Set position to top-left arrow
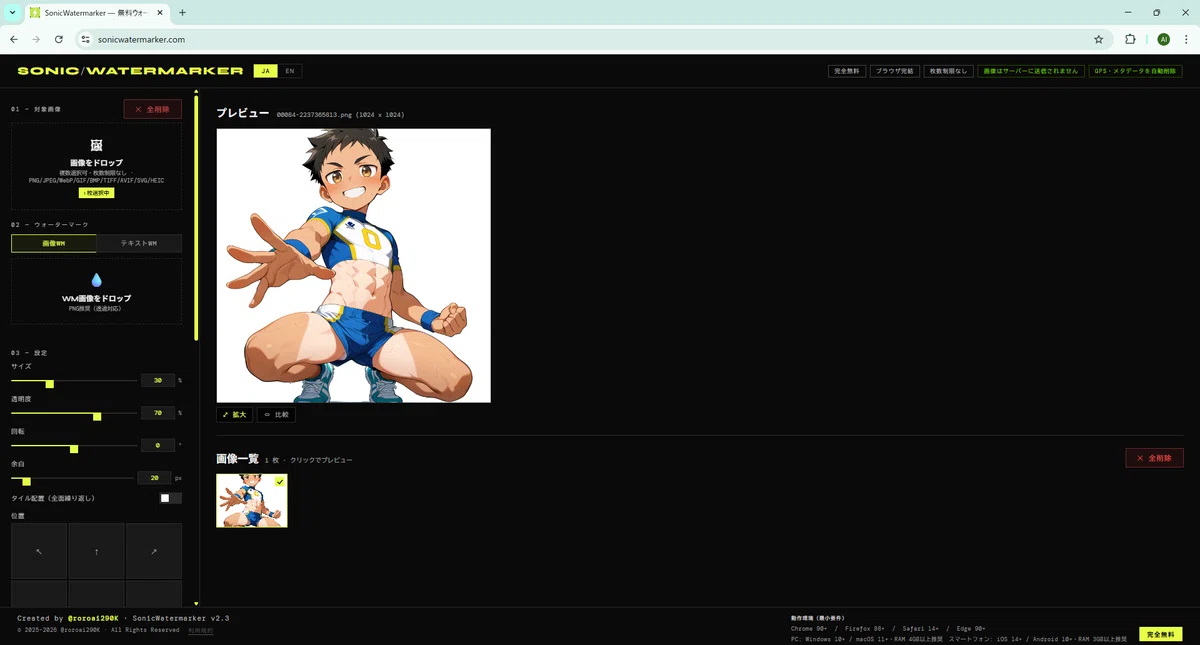The width and height of the screenshot is (1200, 645). pos(39,551)
